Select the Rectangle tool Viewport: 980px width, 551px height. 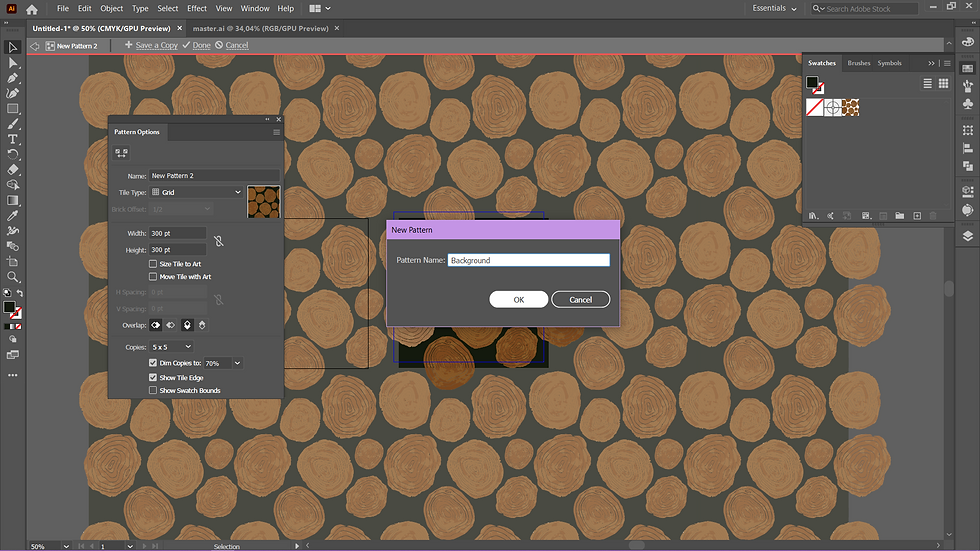click(12, 109)
